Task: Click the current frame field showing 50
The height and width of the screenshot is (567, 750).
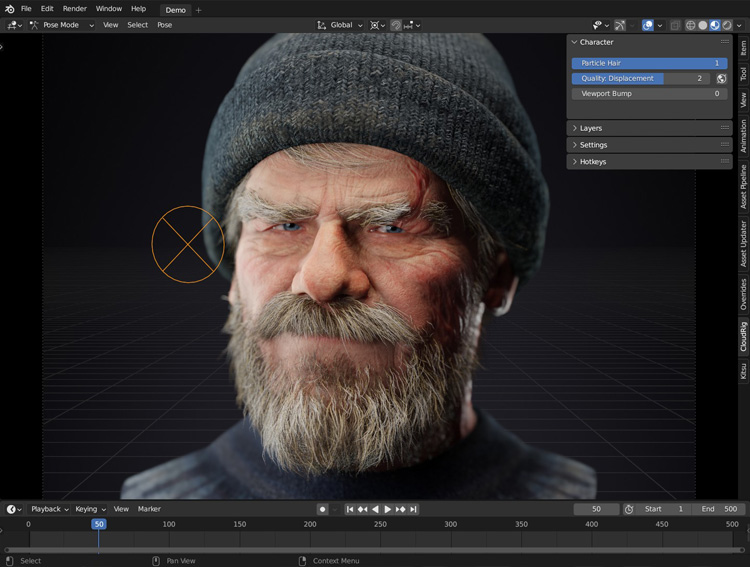Action: pyautogui.click(x=596, y=509)
